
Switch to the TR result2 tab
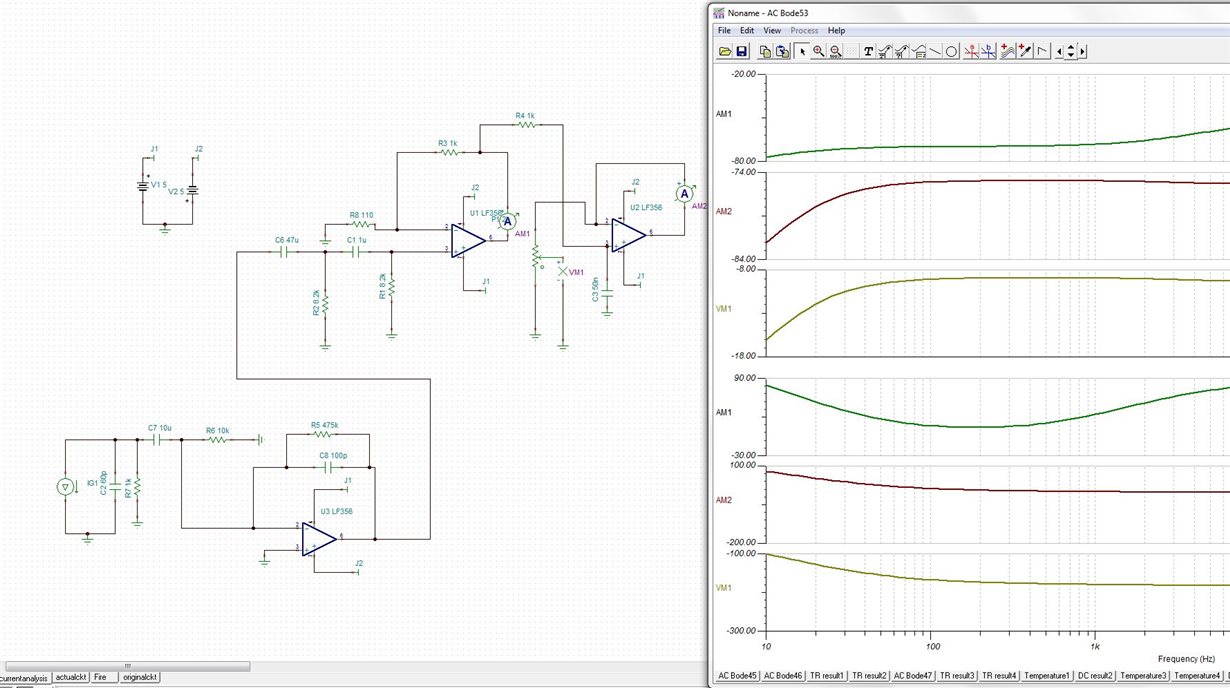[x=870, y=676]
